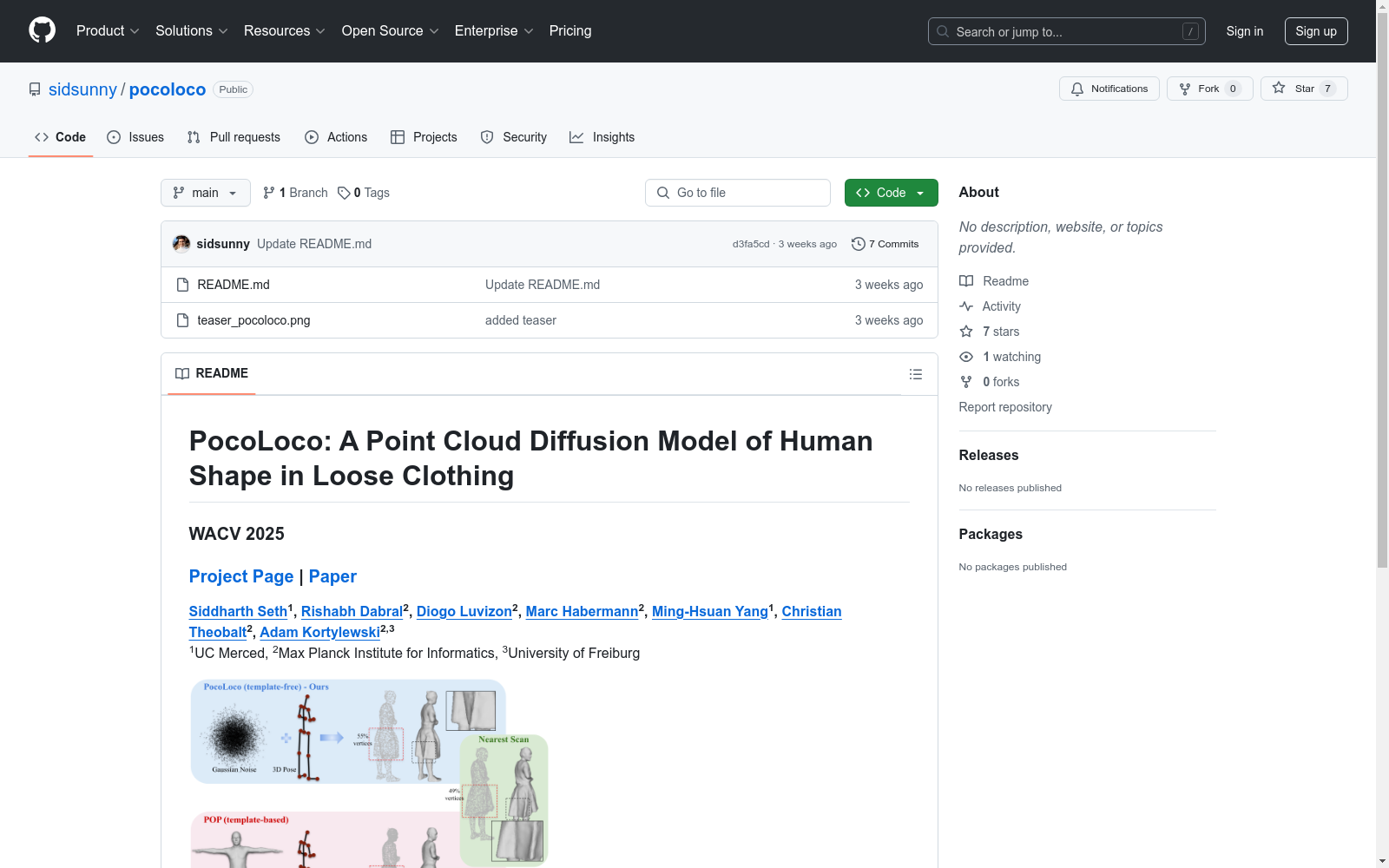1389x868 pixels.
Task: Click the Report repository link
Action: click(1005, 407)
